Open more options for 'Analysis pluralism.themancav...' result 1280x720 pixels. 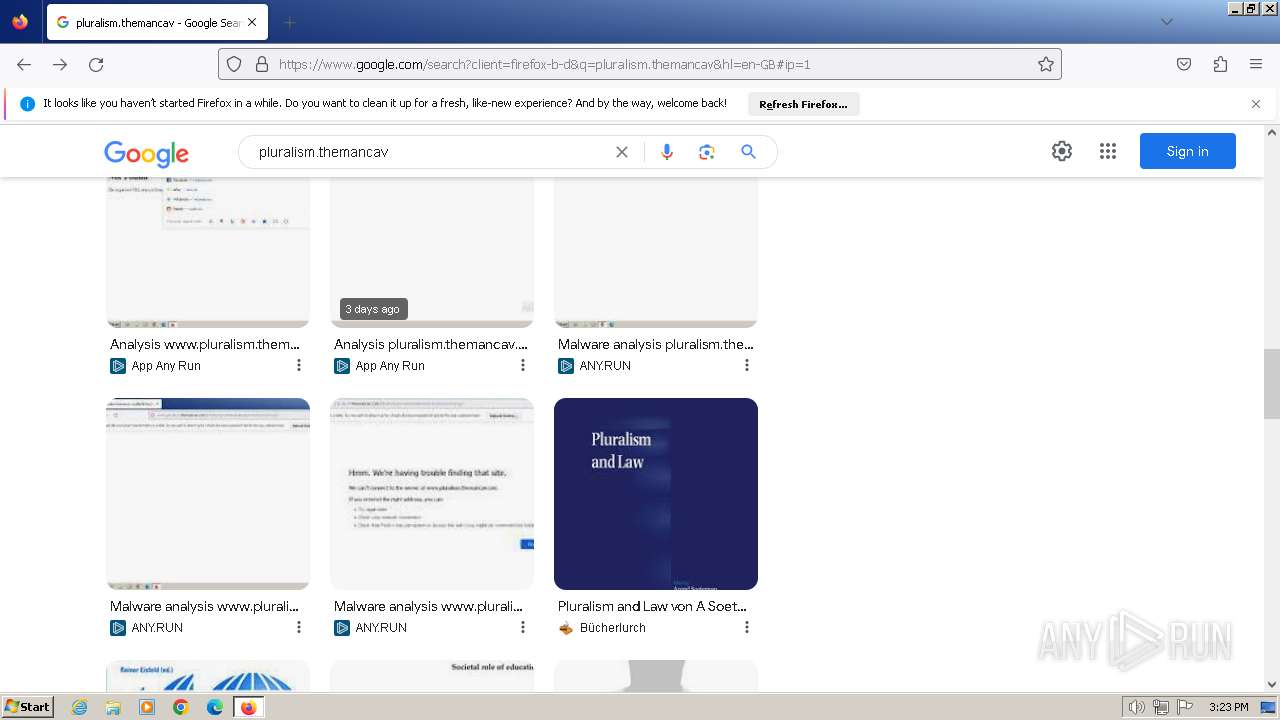(x=523, y=366)
